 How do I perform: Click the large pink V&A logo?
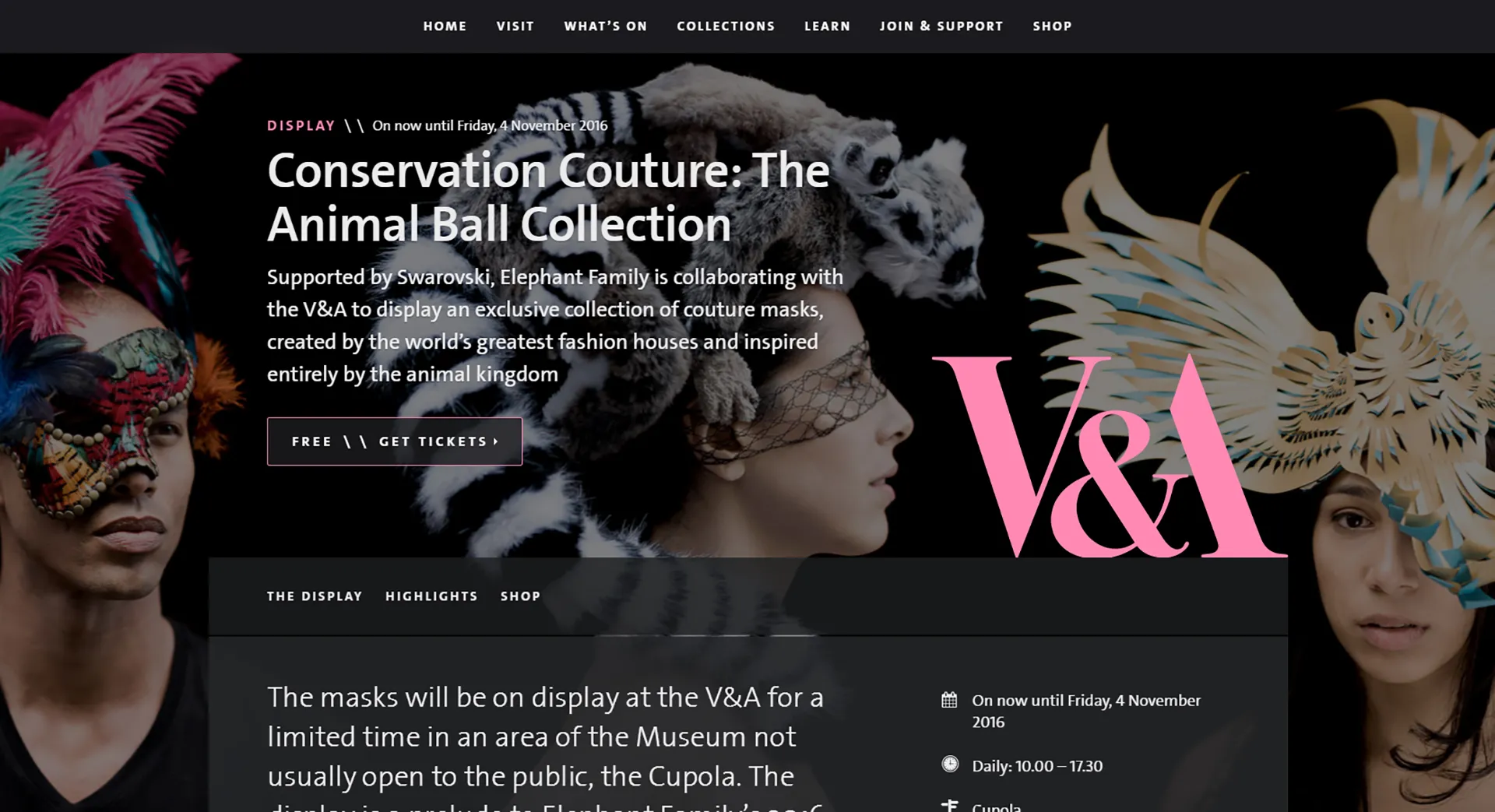click(x=1110, y=457)
